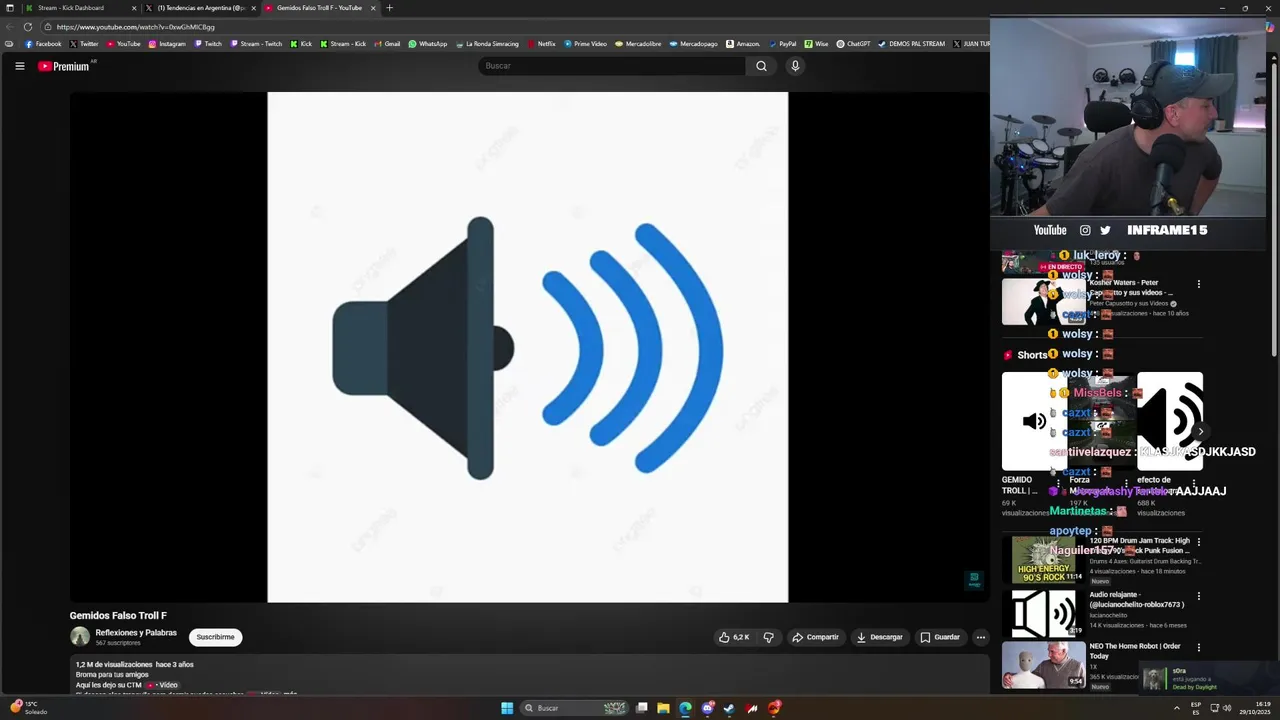Open the Compartir share dialog
The height and width of the screenshot is (720, 1280).
coord(815,637)
